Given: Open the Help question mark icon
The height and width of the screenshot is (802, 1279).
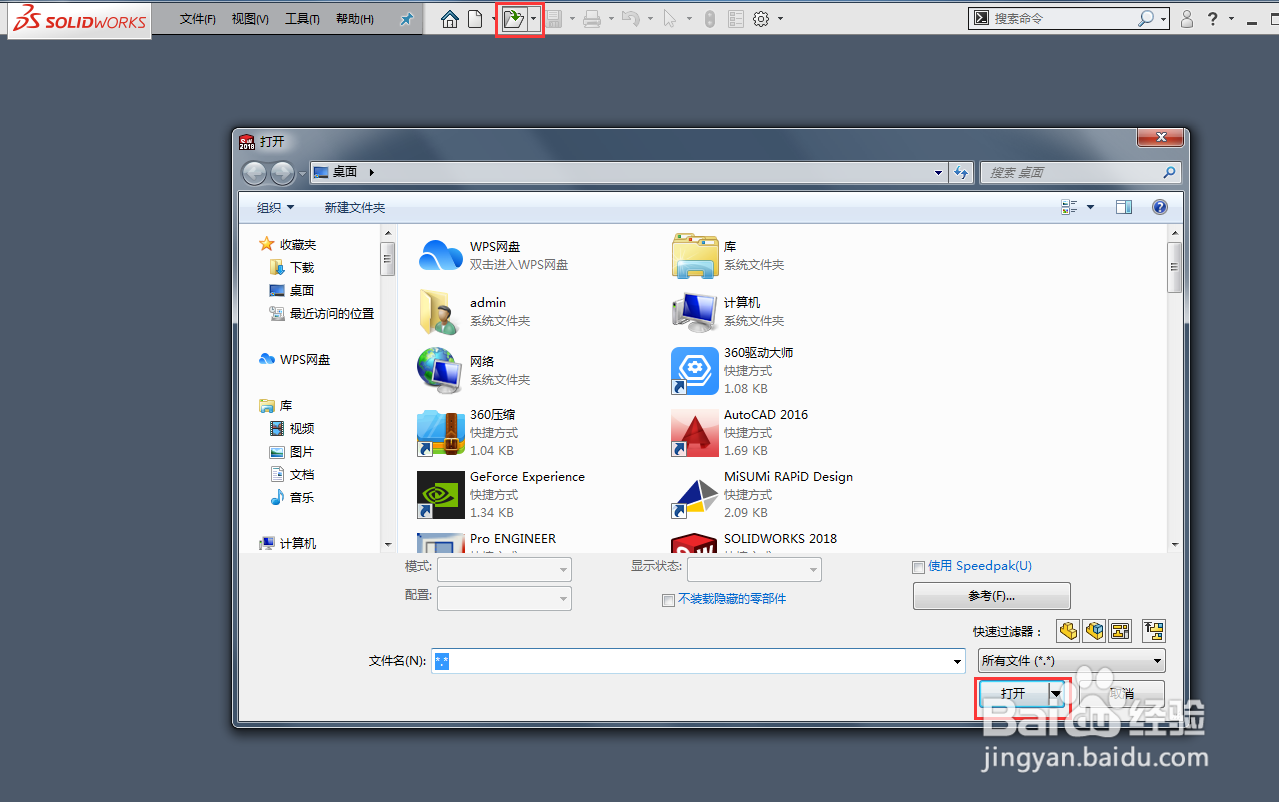Looking at the screenshot, I should coord(1213,18).
